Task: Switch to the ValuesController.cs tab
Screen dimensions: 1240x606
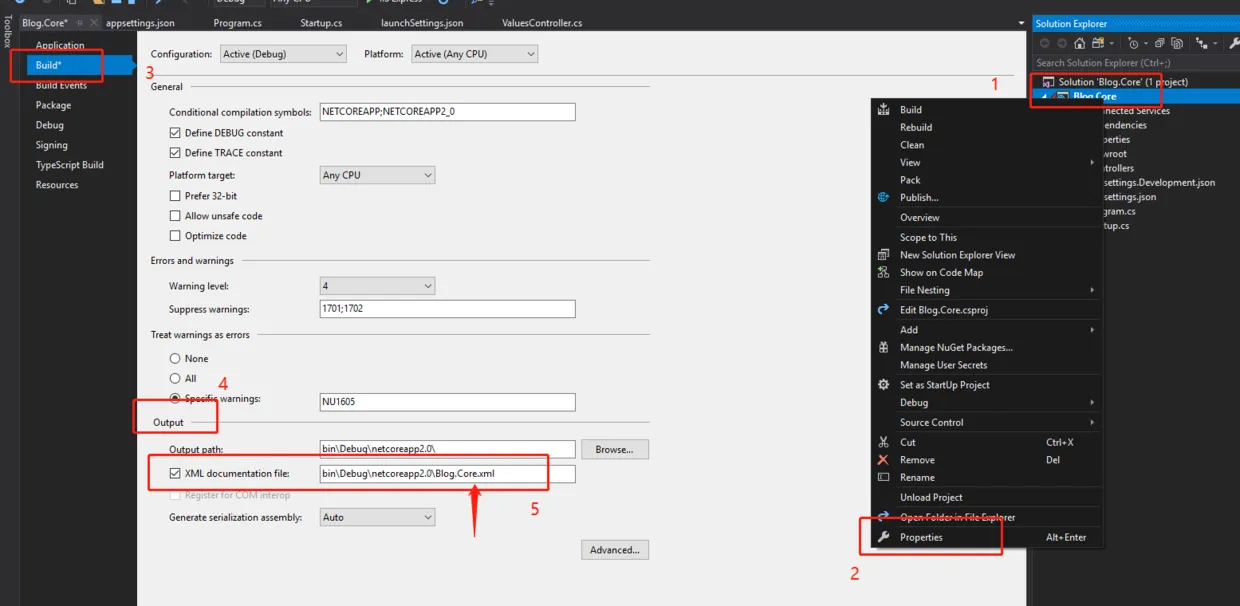Action: [542, 23]
